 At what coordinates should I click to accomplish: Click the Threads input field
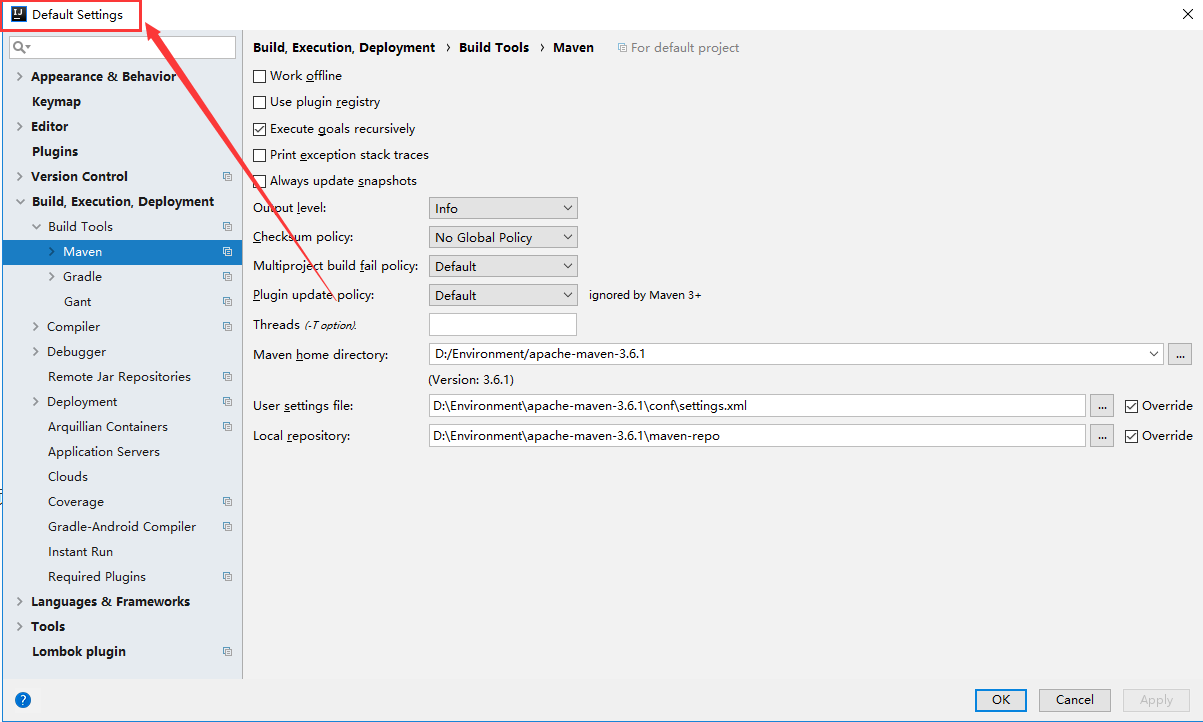tap(502, 324)
